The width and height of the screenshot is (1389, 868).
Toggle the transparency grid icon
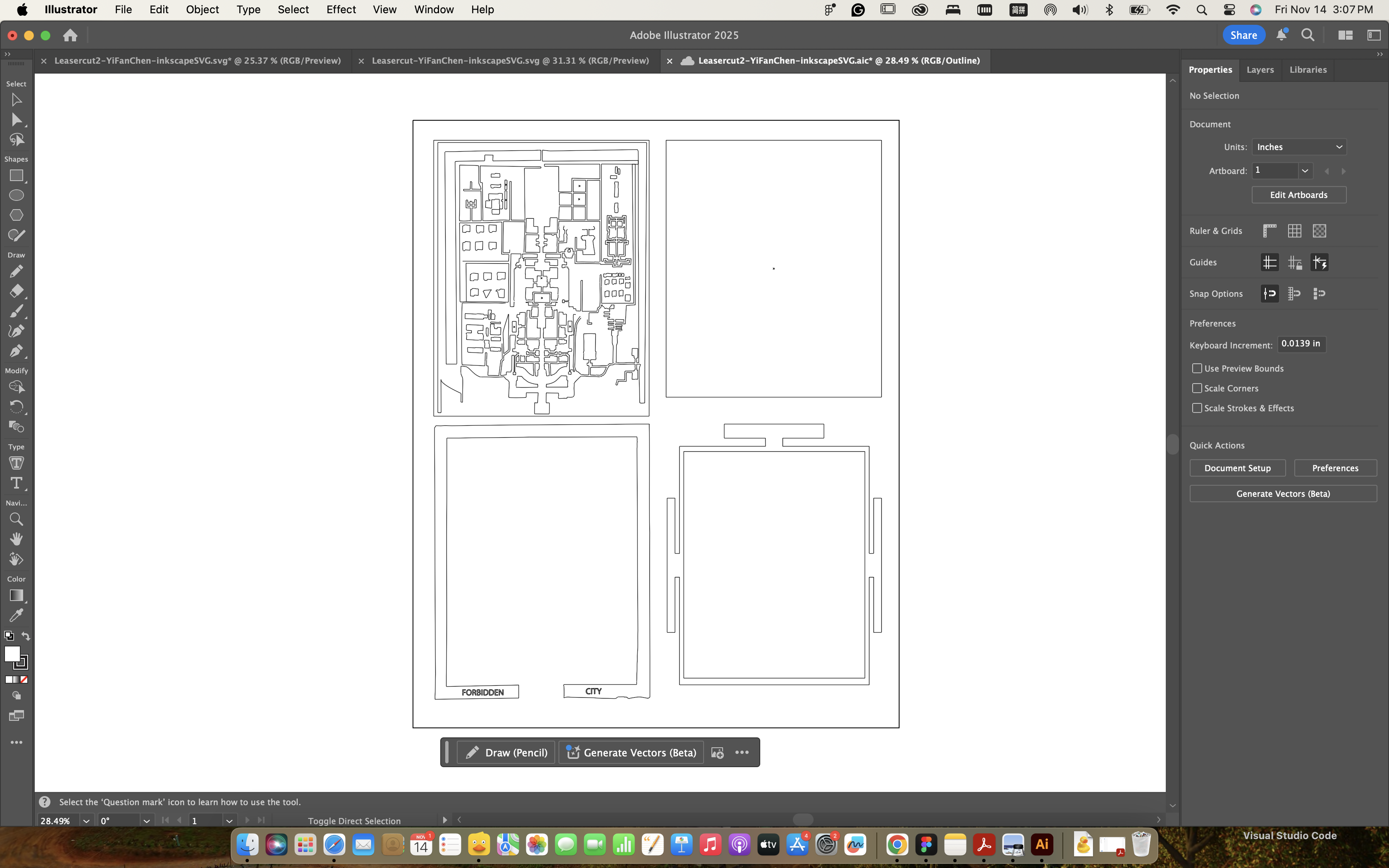click(x=1319, y=231)
